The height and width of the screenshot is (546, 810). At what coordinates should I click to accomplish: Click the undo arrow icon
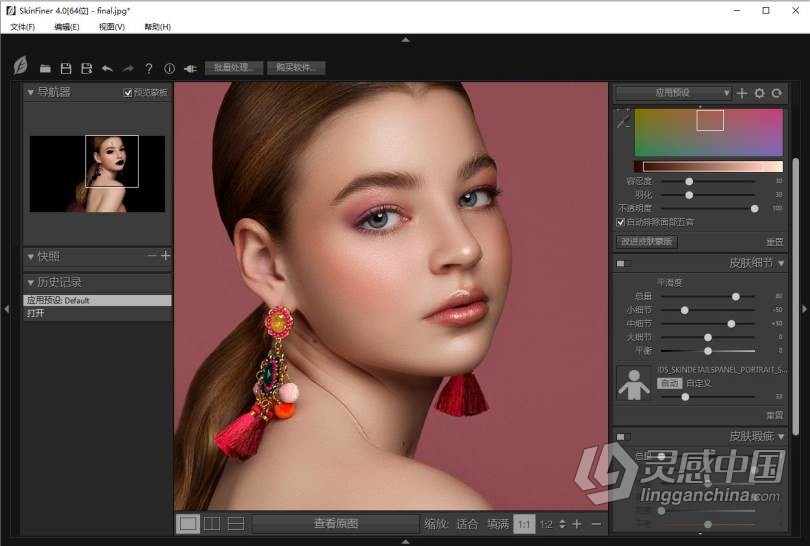107,69
